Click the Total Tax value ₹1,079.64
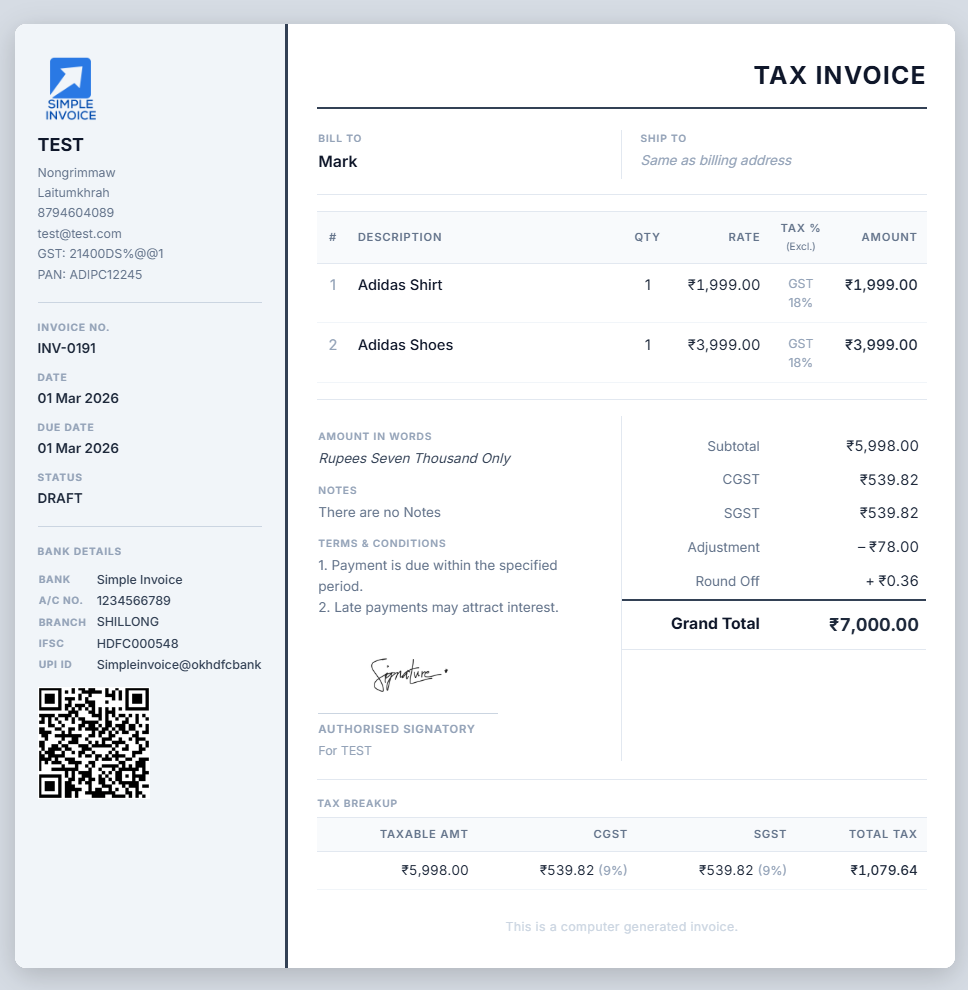The width and height of the screenshot is (968, 990). (883, 870)
